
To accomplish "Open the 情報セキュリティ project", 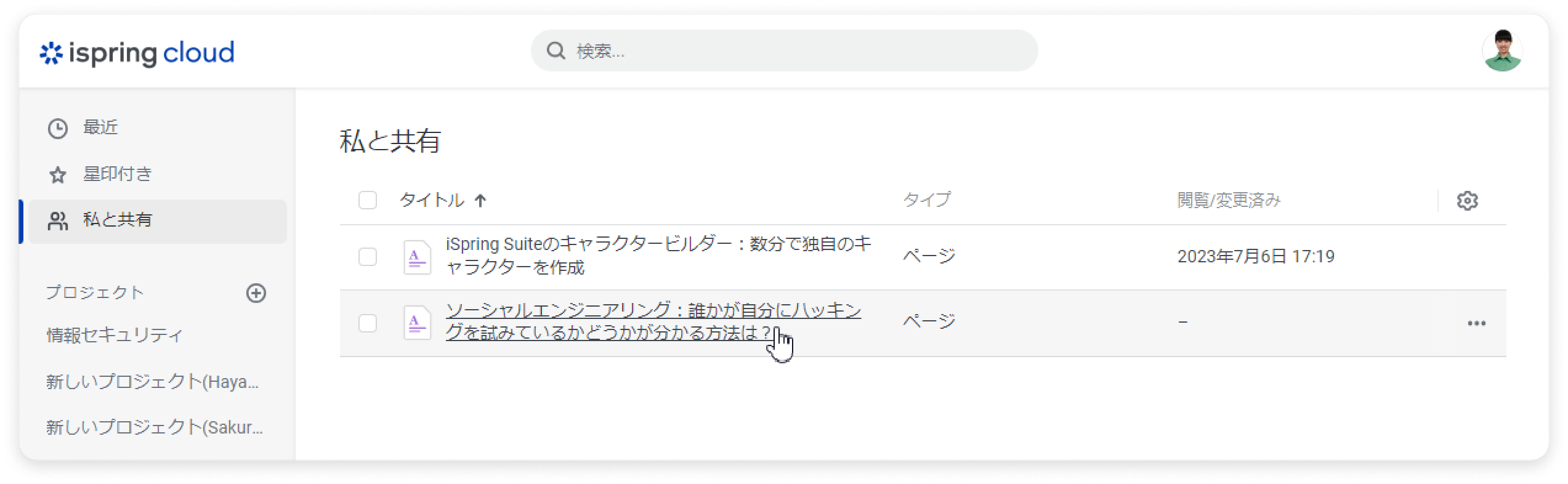I will click(x=115, y=336).
